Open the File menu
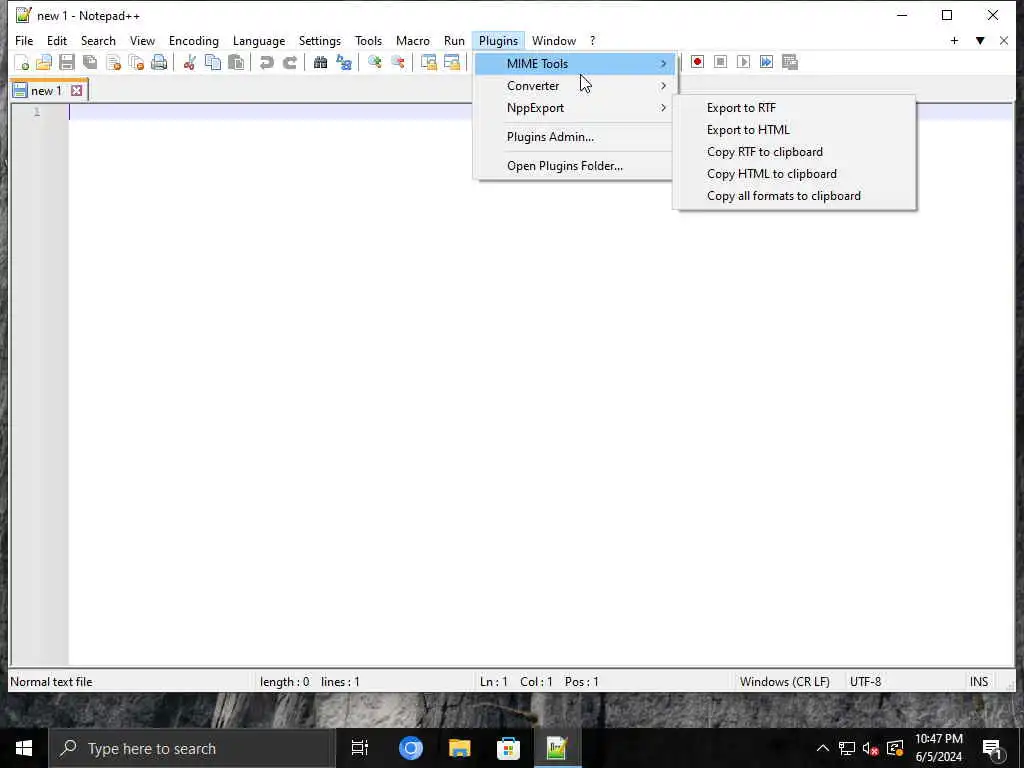The height and width of the screenshot is (768, 1024). click(24, 40)
